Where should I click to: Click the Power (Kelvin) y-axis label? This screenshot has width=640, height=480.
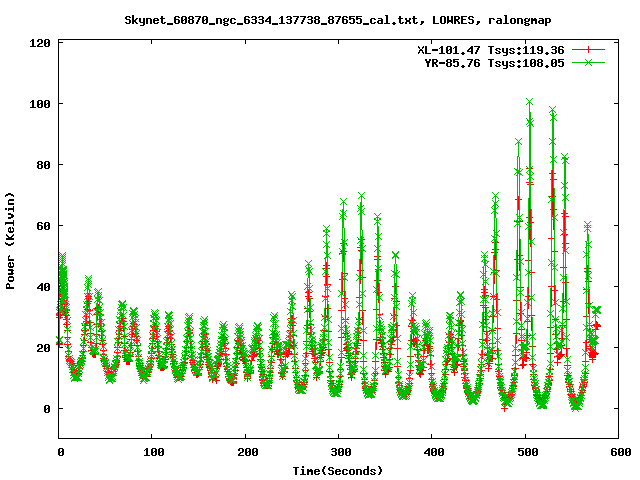10,241
